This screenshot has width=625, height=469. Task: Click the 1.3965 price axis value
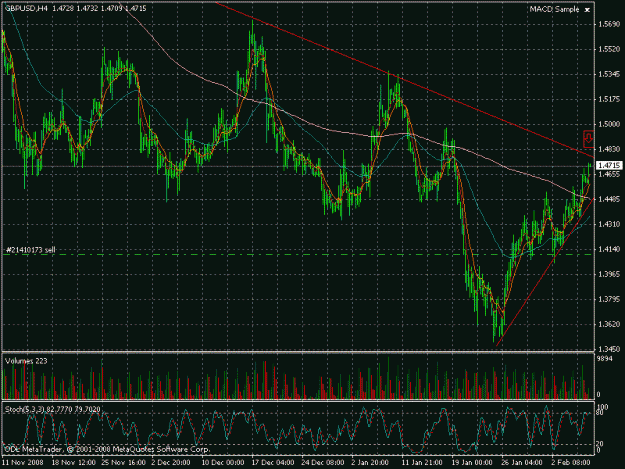pyautogui.click(x=609, y=274)
